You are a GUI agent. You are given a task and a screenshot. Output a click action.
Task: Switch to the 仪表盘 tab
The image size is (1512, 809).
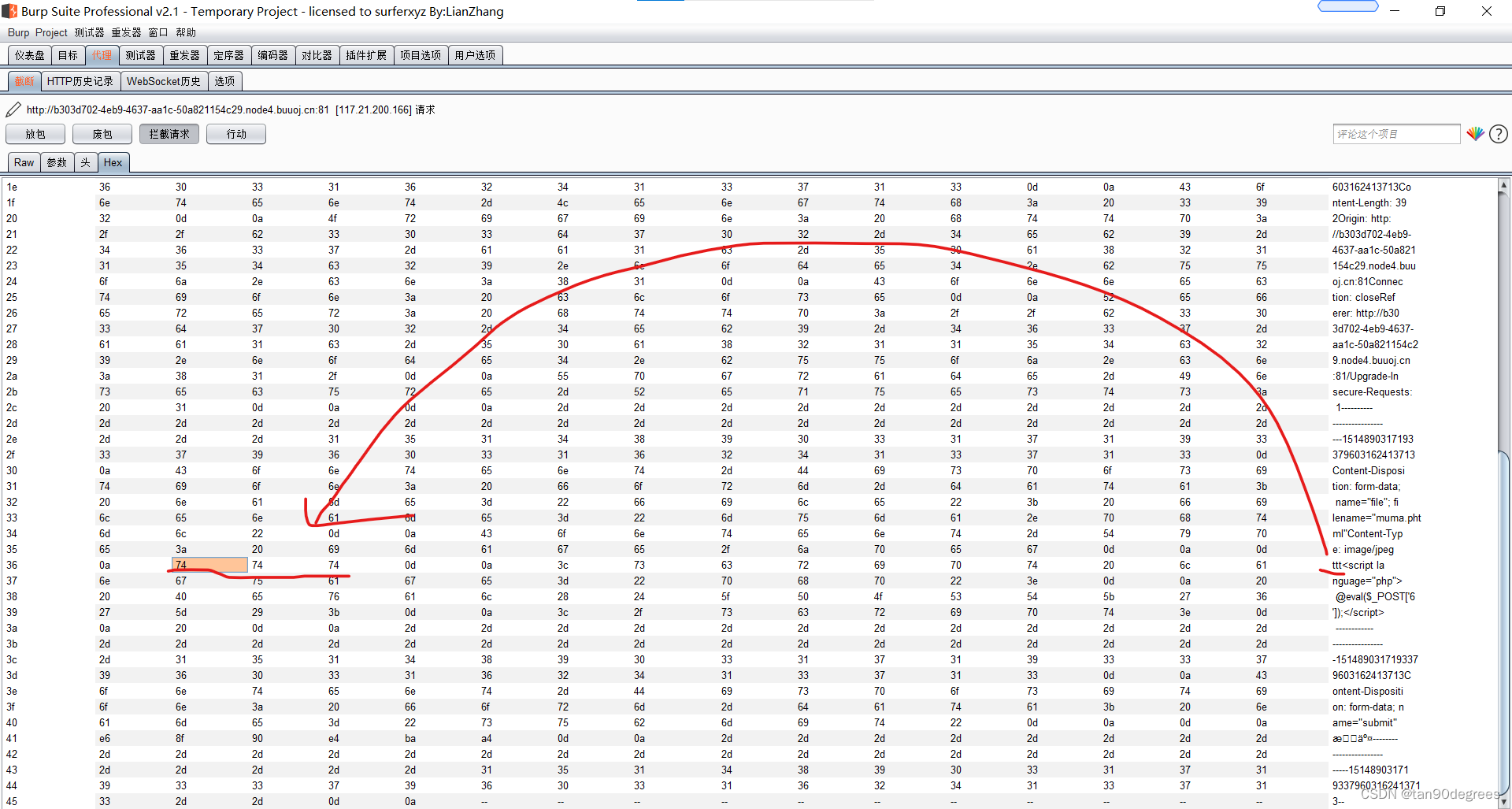30,55
